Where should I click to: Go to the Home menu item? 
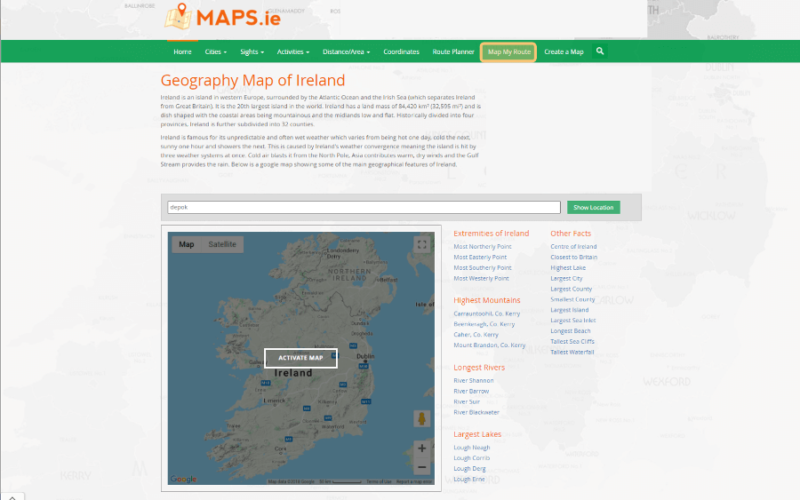pyautogui.click(x=182, y=52)
